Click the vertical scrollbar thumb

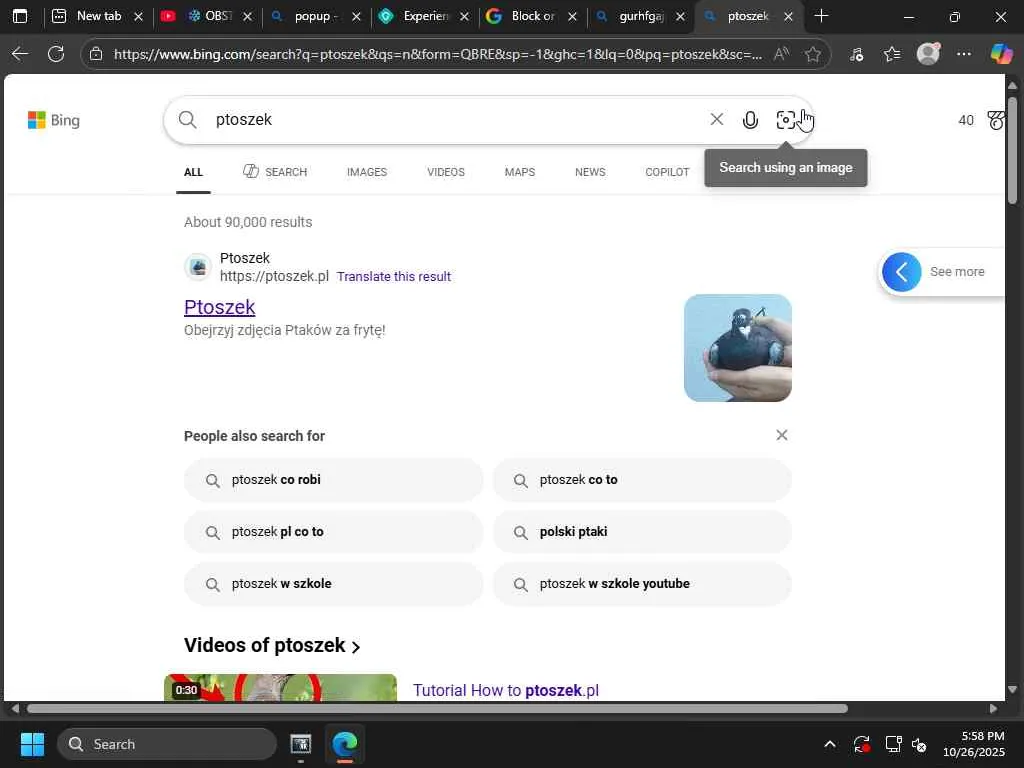(1012, 150)
